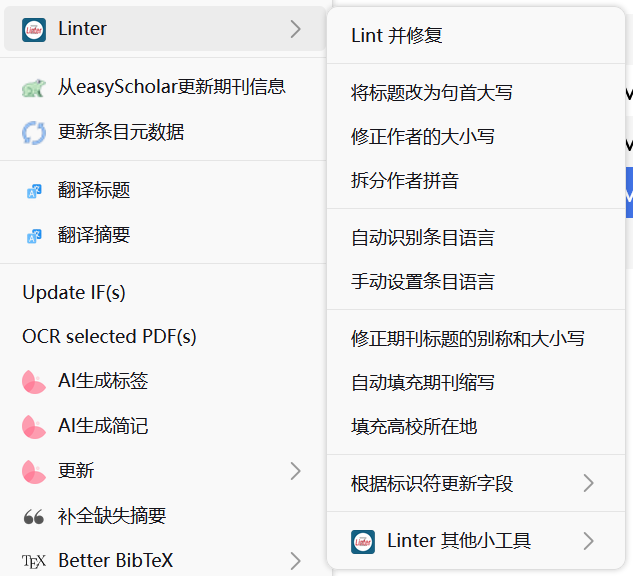Screen dimensions: 633x576
Task: Expand the Better BibTeX submenu arrow
Action: (x=295, y=560)
